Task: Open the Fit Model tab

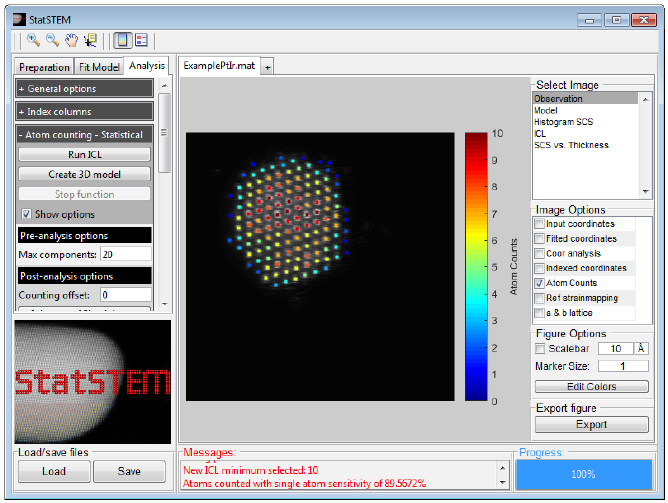Action: pyautogui.click(x=99, y=67)
